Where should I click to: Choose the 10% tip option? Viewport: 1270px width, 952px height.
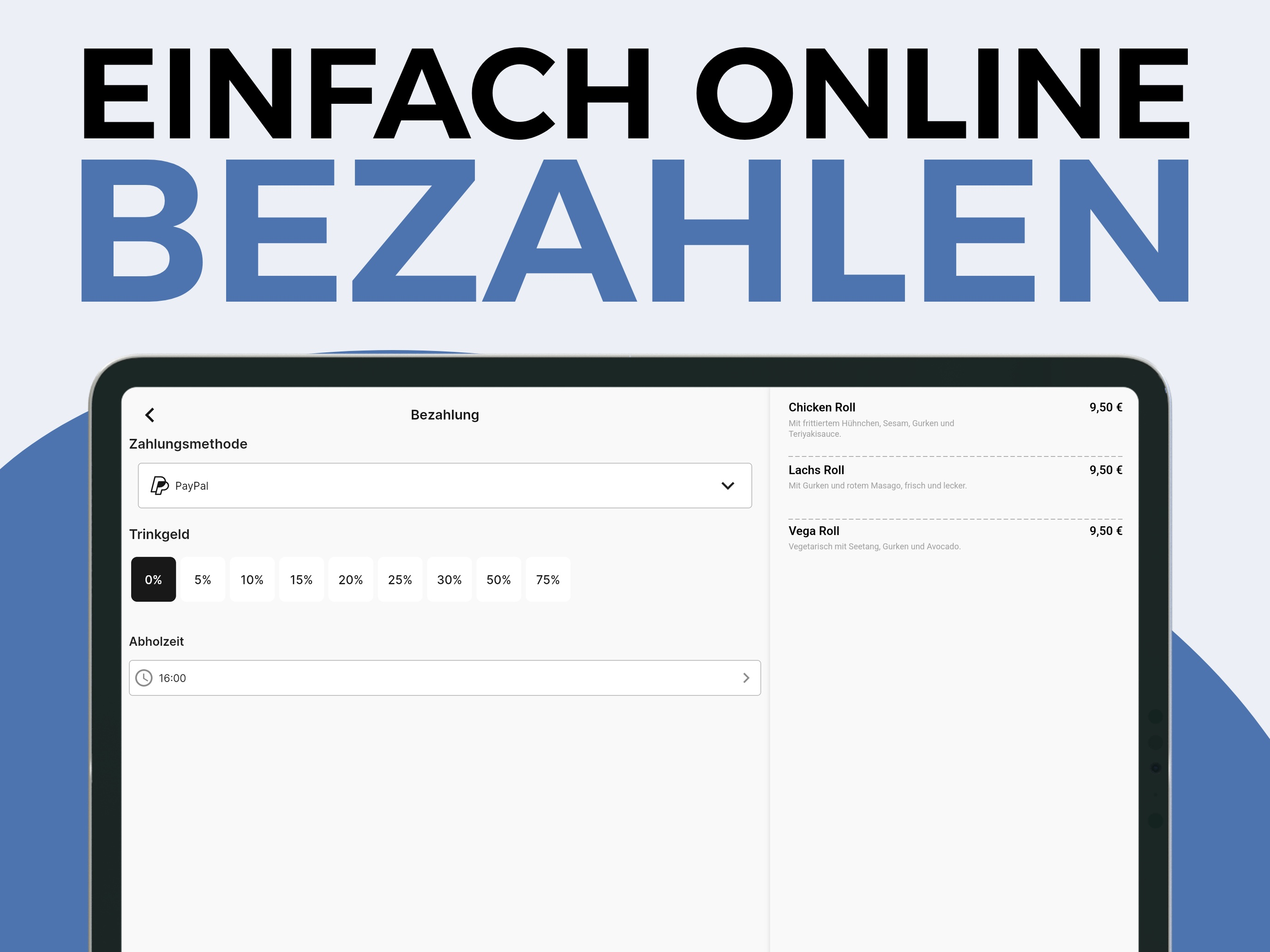[252, 580]
